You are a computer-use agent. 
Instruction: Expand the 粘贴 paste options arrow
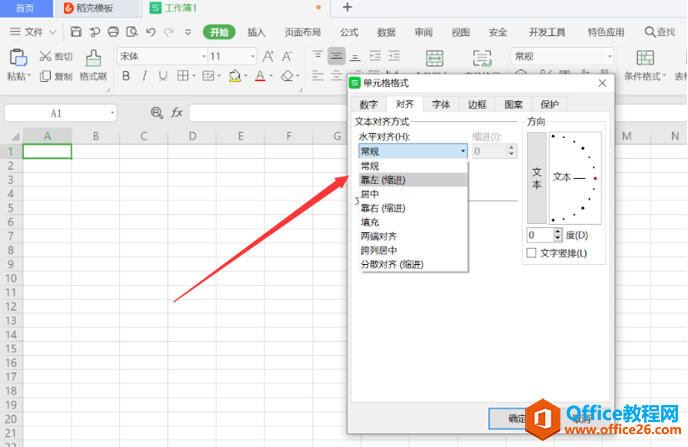[x=29, y=76]
